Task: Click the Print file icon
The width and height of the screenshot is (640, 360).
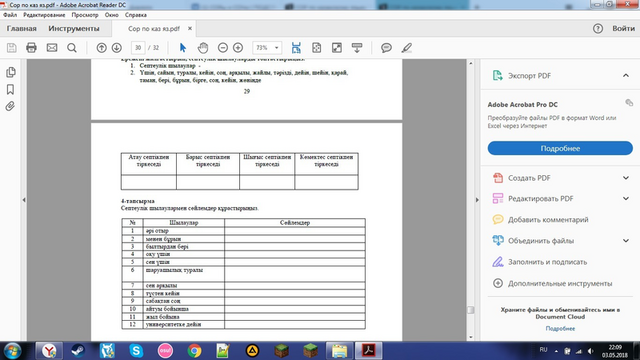Action: coord(31,48)
